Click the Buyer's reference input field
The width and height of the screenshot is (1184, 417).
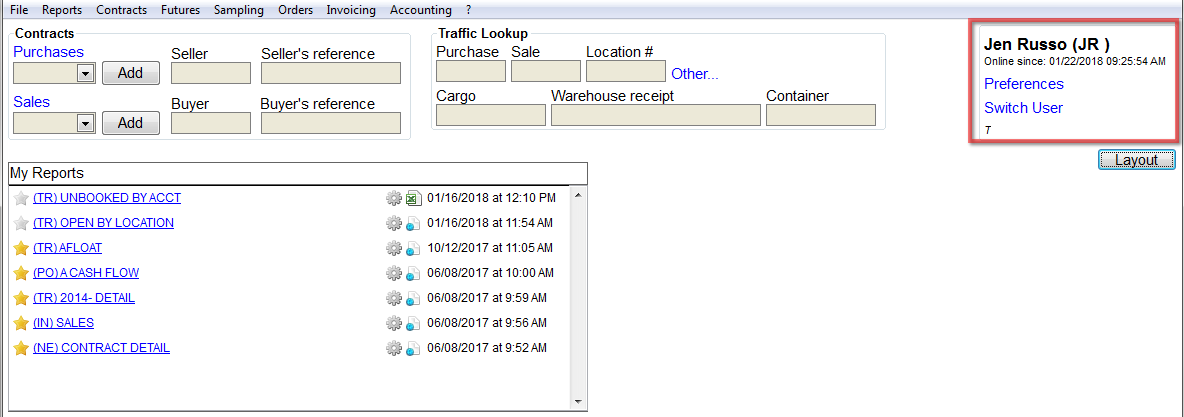[x=331, y=123]
